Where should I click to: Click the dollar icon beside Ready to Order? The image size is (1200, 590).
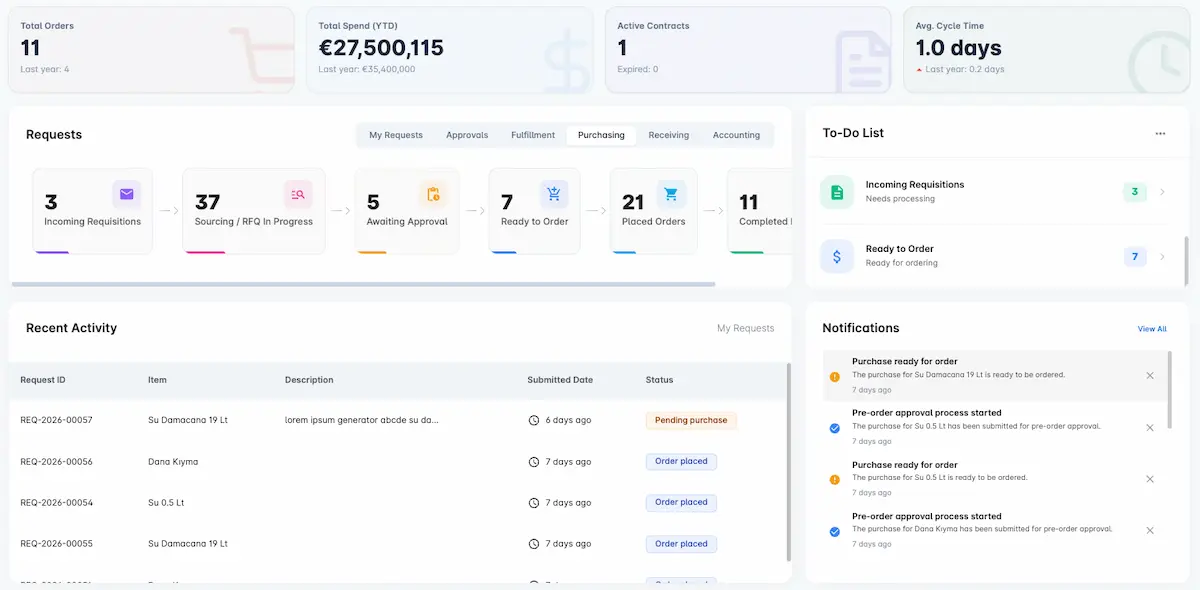point(837,256)
